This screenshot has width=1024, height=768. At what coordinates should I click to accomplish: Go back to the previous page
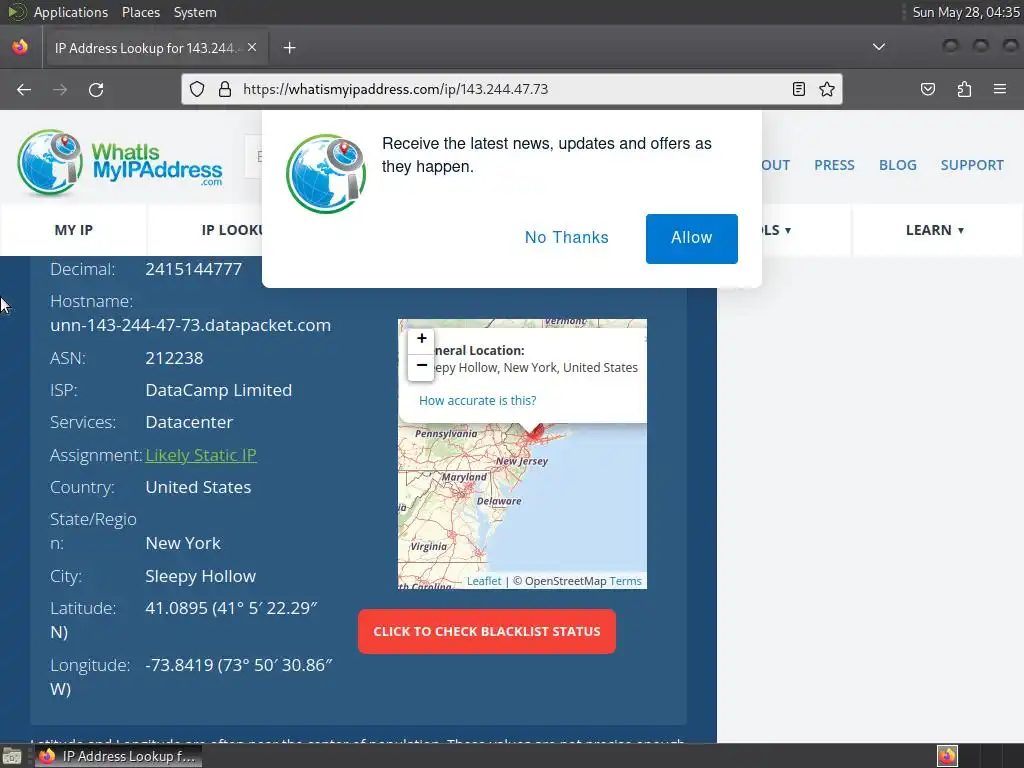tap(24, 89)
